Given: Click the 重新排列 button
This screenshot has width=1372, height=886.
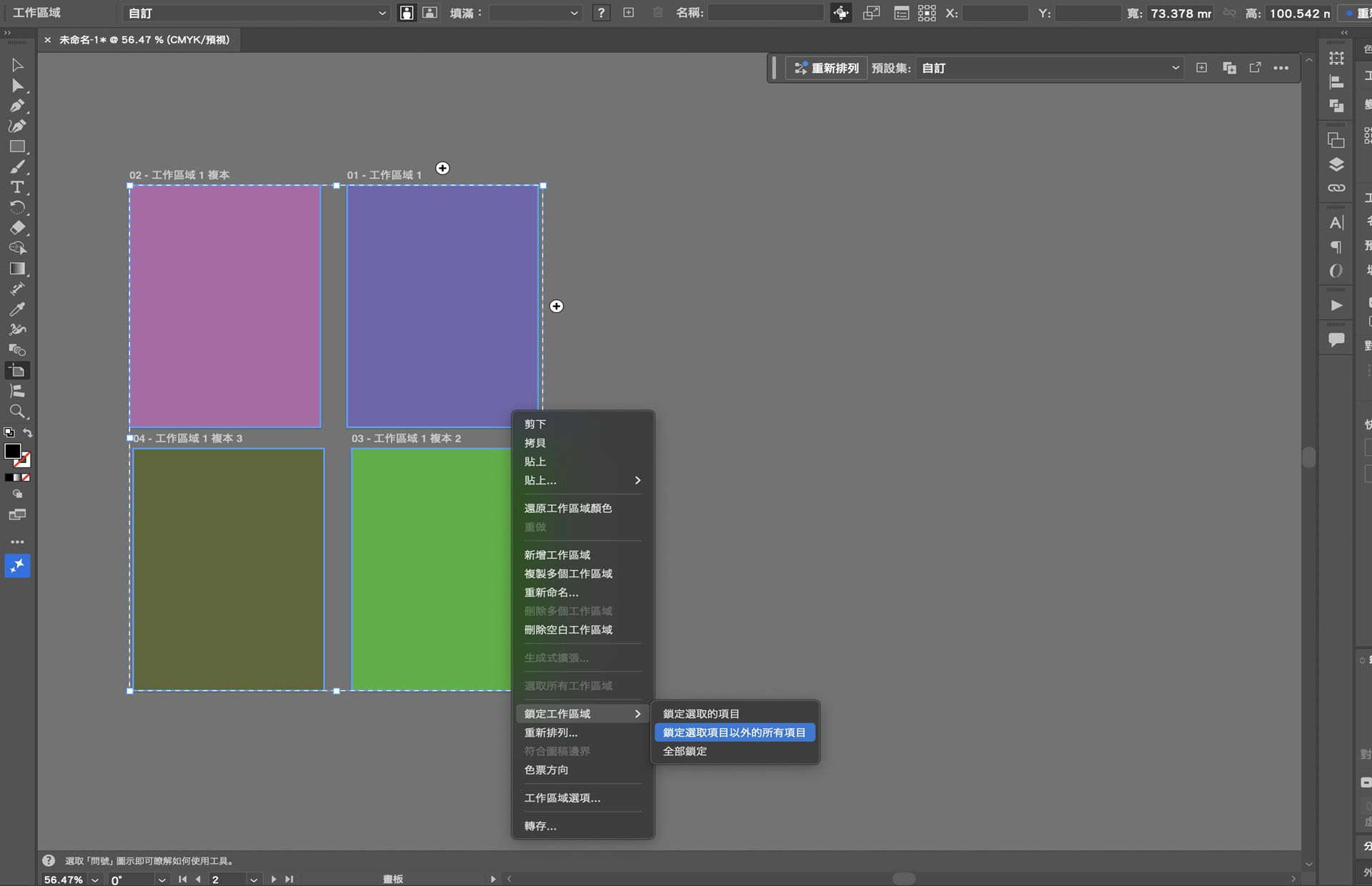Looking at the screenshot, I should pyautogui.click(x=826, y=68).
